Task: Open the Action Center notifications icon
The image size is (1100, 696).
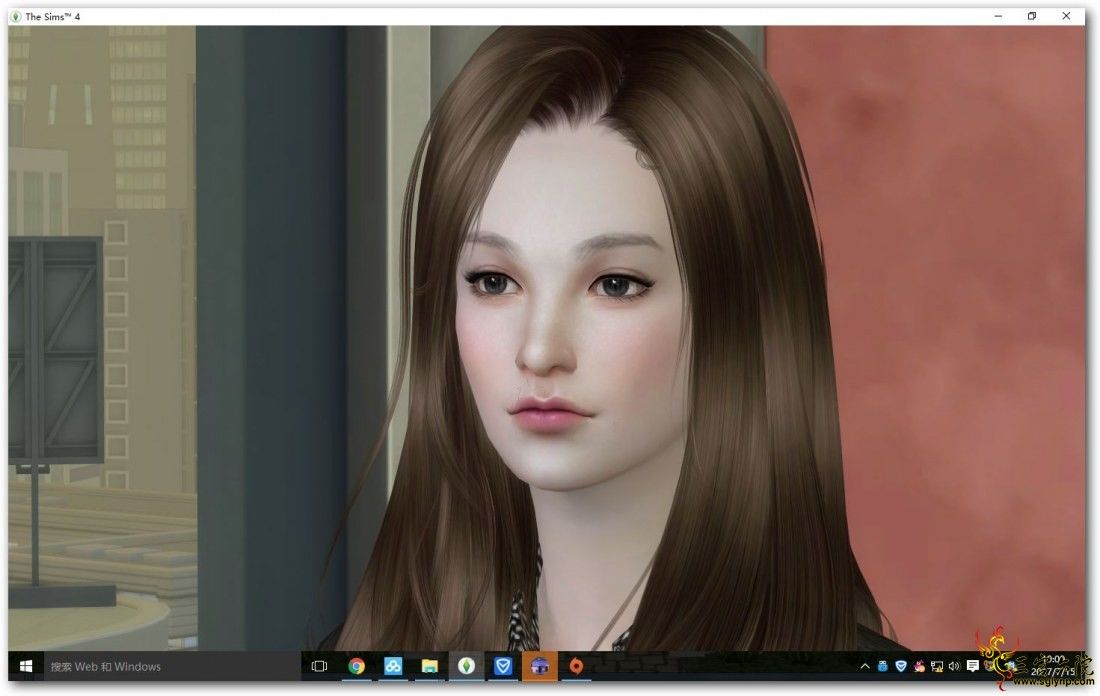Action: (972, 666)
